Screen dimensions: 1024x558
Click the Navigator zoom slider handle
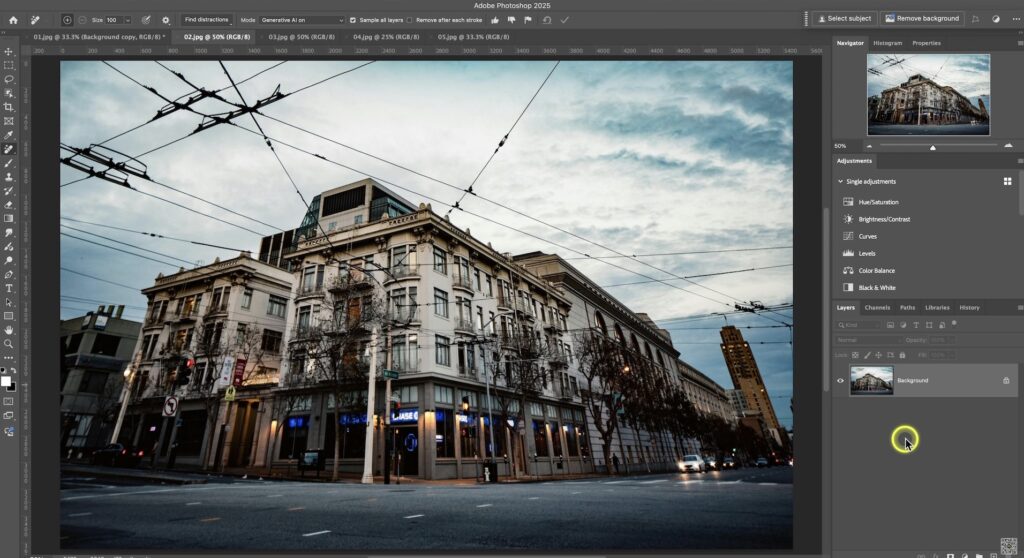(x=933, y=147)
